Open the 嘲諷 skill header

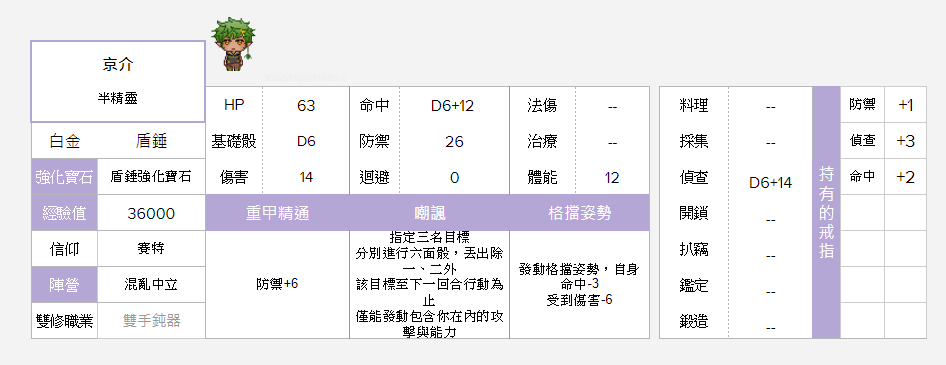tap(430, 213)
